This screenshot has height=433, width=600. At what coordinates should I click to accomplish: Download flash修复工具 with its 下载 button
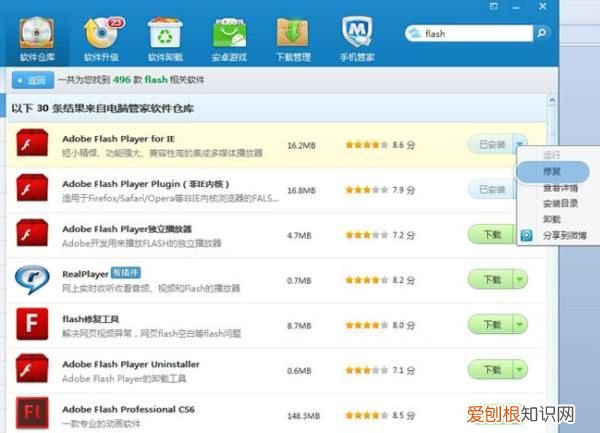click(x=491, y=324)
